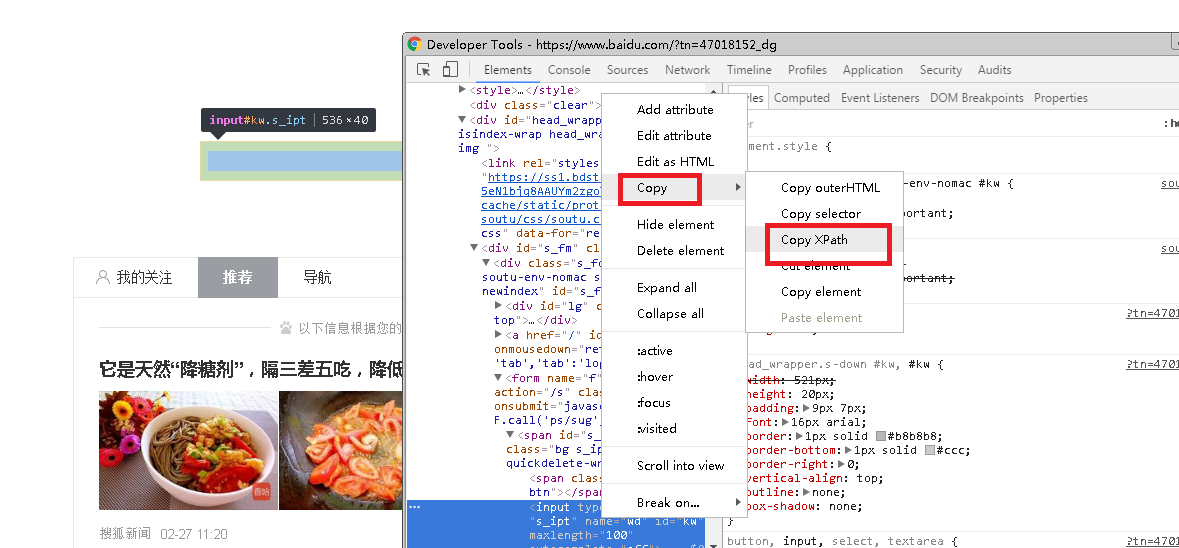Open the Copy submenu entry
The width and height of the screenshot is (1179, 548).
674,188
